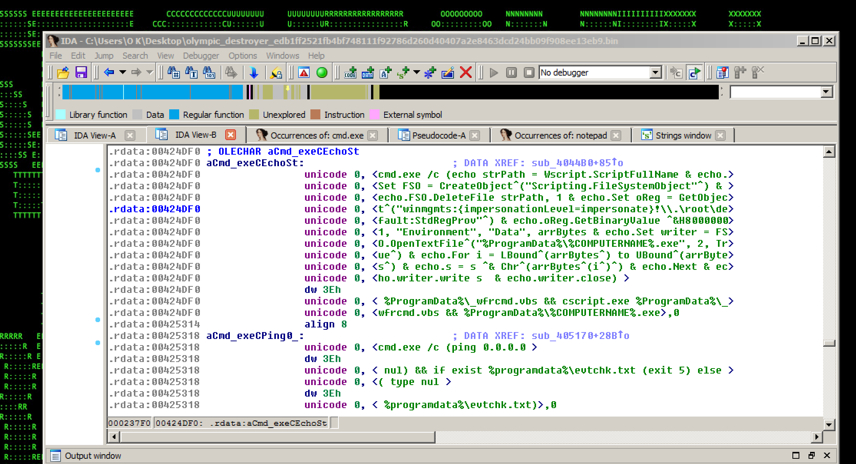
Task: Click the green circle toolbar icon
Action: click(x=322, y=73)
